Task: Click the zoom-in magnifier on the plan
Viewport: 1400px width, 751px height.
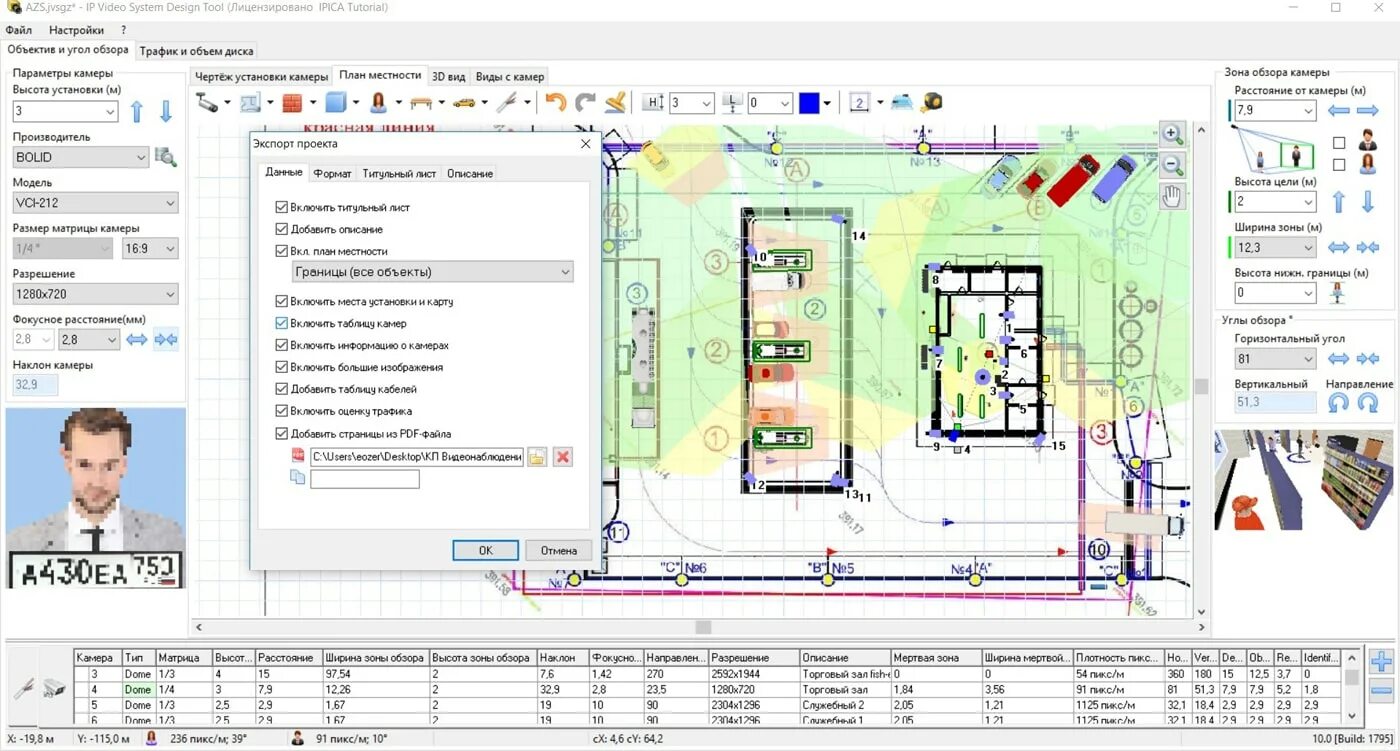Action: (1172, 133)
